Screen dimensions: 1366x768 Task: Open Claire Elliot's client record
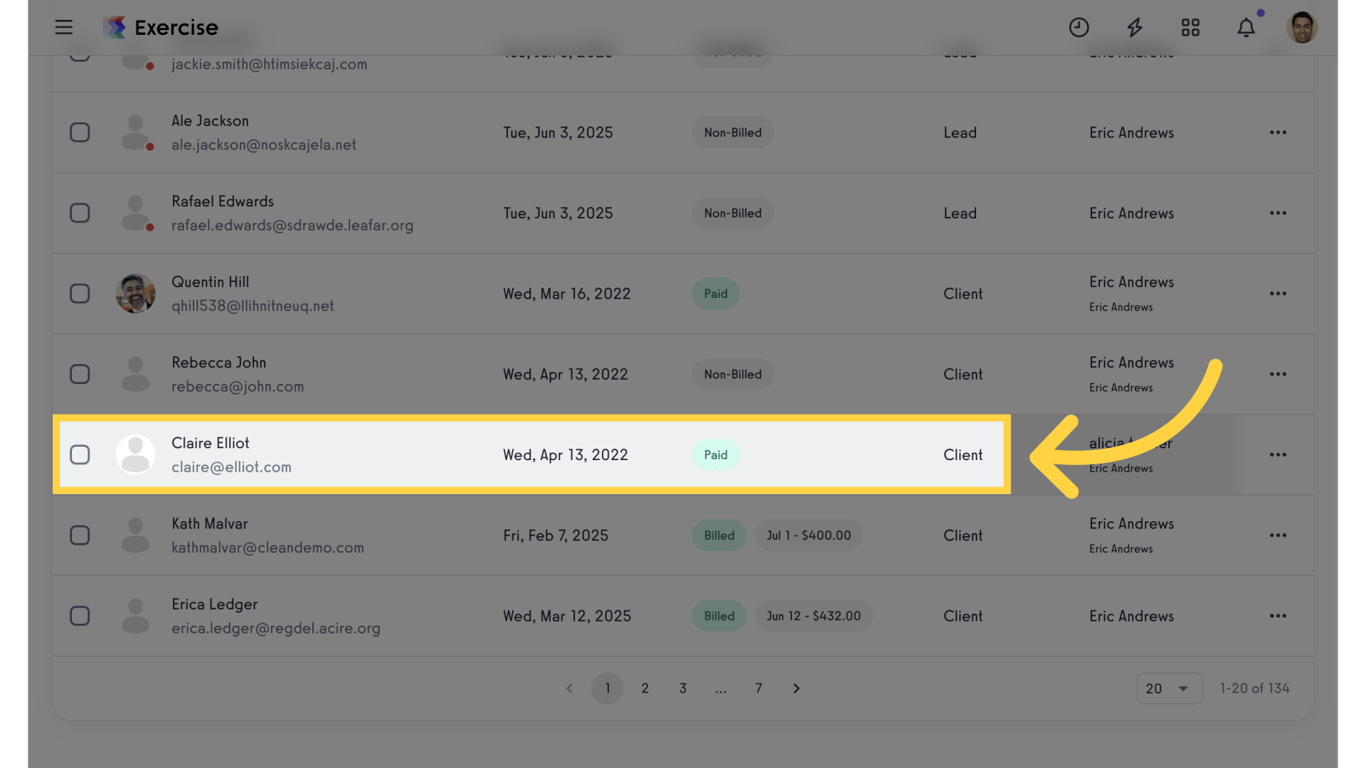(x=210, y=443)
